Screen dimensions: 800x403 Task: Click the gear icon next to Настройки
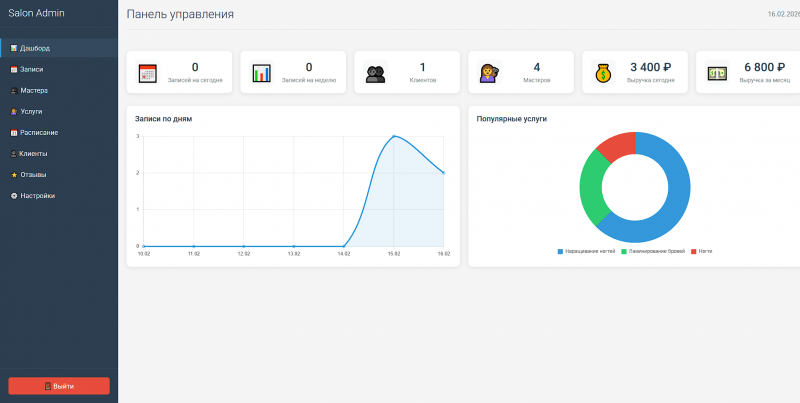click(14, 196)
